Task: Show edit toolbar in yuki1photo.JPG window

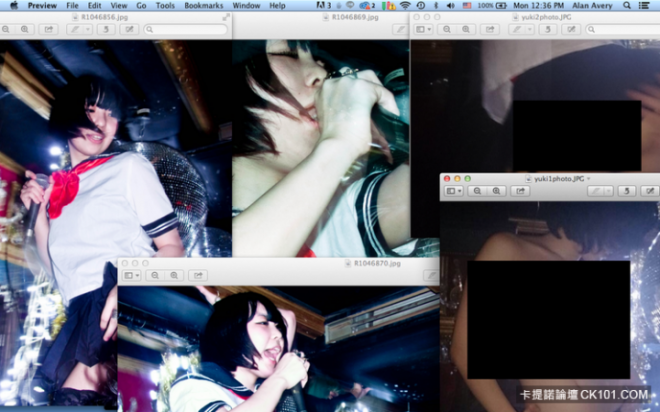Action: [x=650, y=191]
